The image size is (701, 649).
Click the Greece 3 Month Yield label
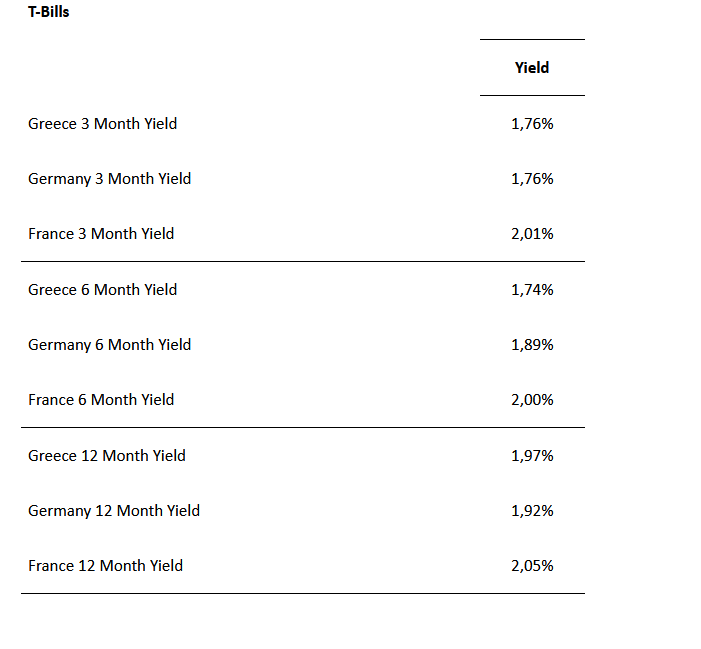click(x=102, y=124)
